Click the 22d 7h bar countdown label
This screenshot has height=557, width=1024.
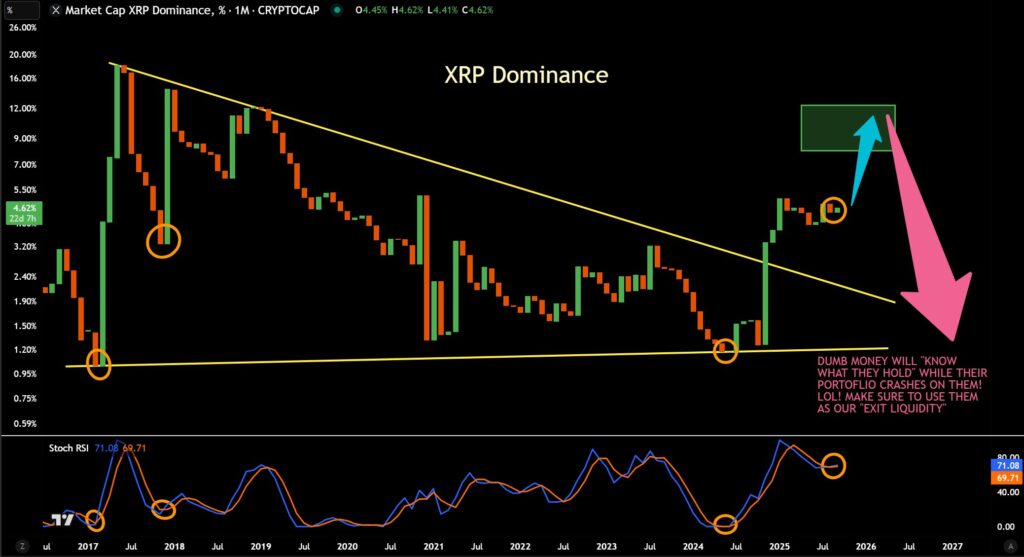(23, 219)
